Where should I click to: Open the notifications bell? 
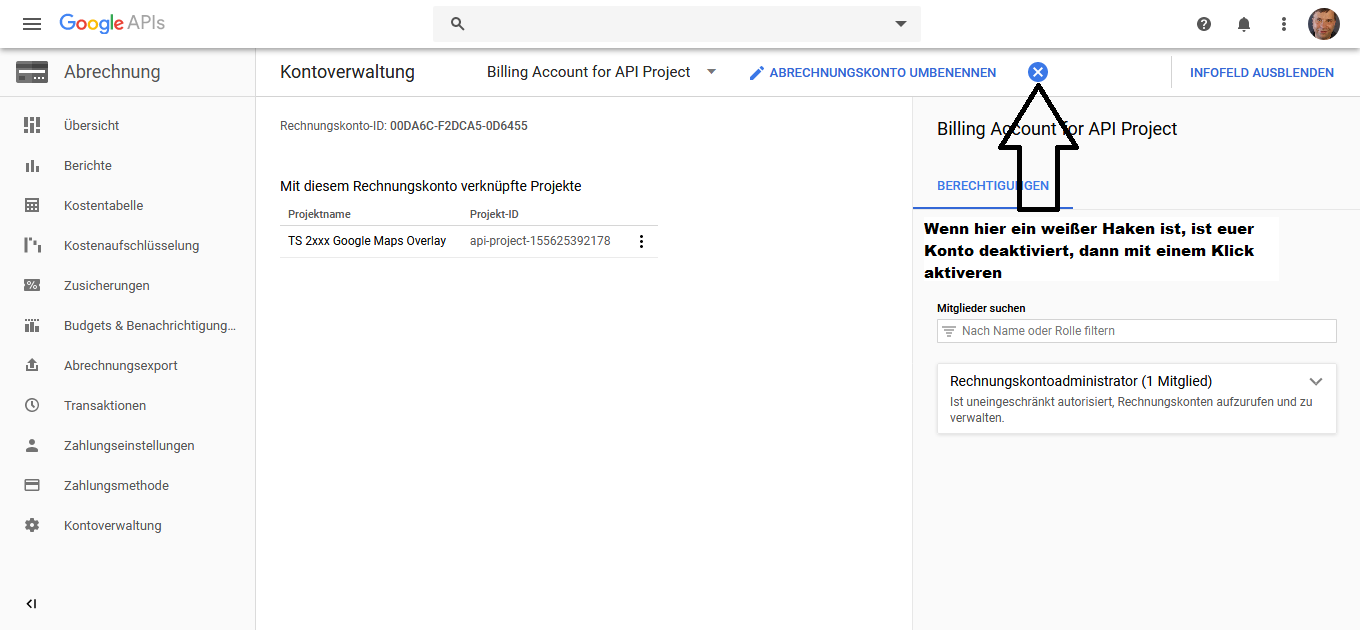[x=1244, y=24]
